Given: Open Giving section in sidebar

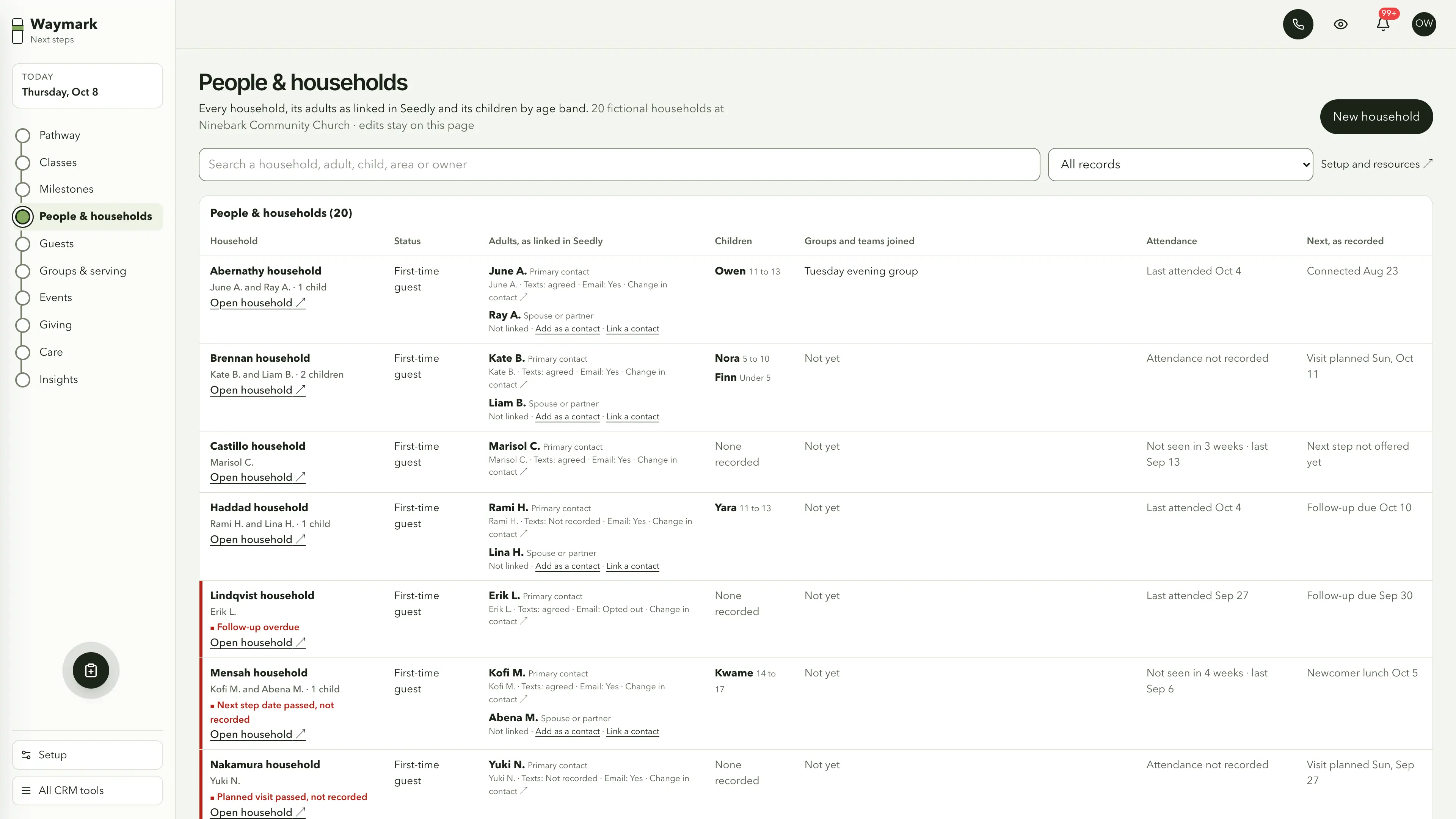Looking at the screenshot, I should [x=56, y=325].
